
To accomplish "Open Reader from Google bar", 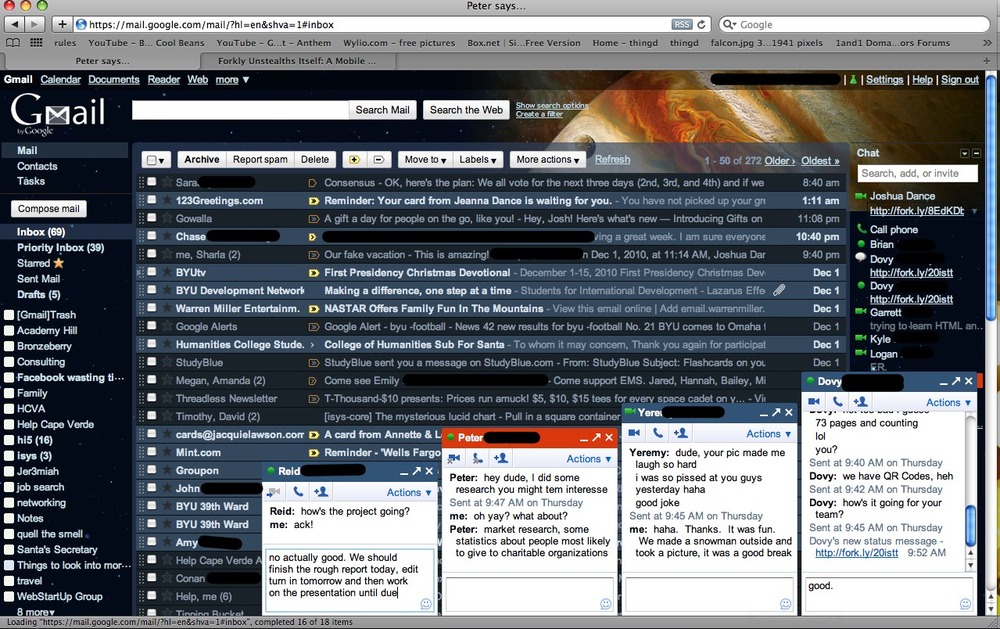I will click(164, 80).
